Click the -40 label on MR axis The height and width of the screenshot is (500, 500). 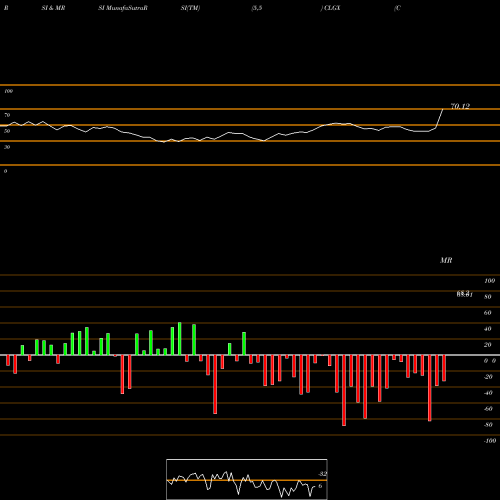pos(488,393)
